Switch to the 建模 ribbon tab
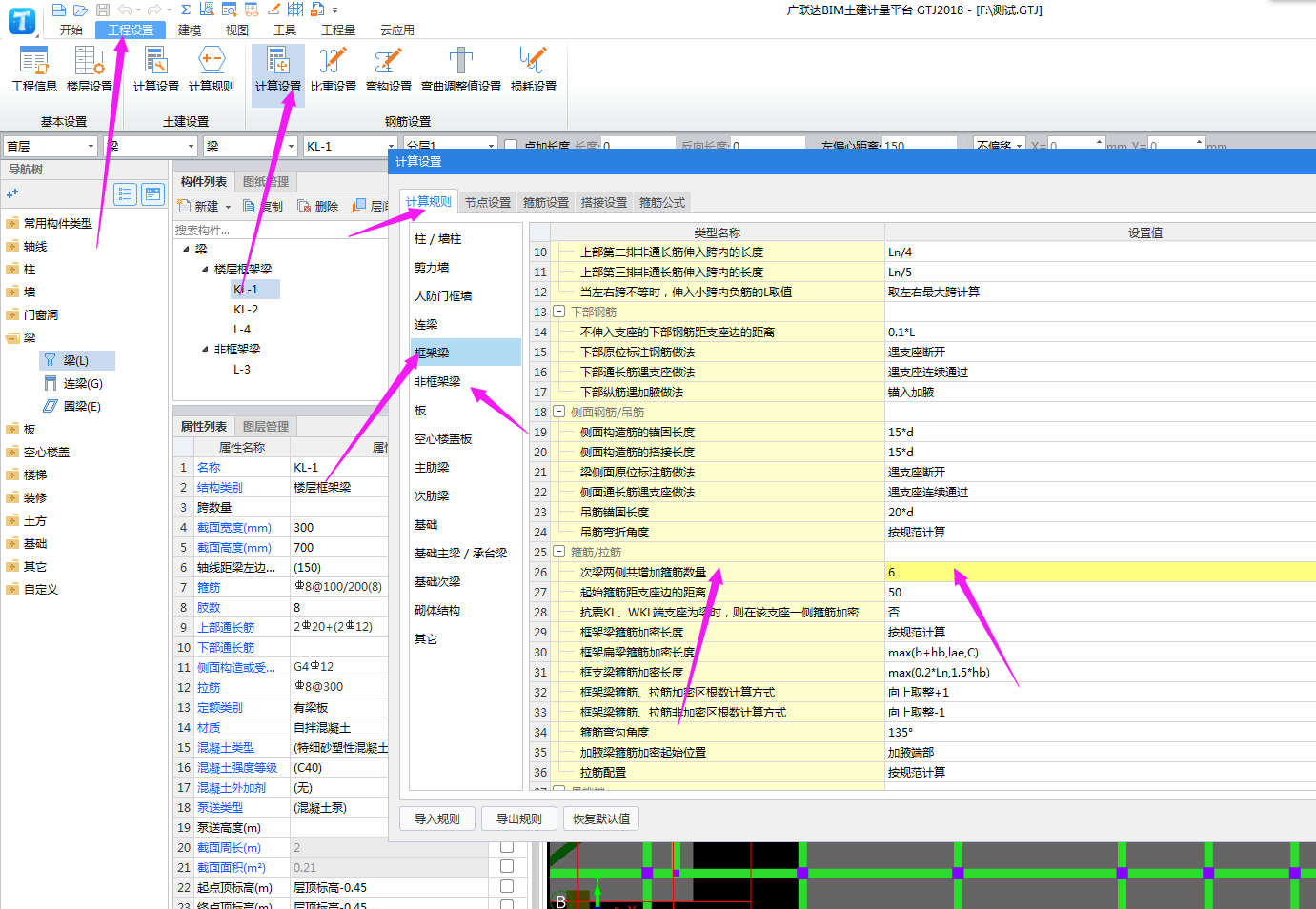 (x=190, y=30)
